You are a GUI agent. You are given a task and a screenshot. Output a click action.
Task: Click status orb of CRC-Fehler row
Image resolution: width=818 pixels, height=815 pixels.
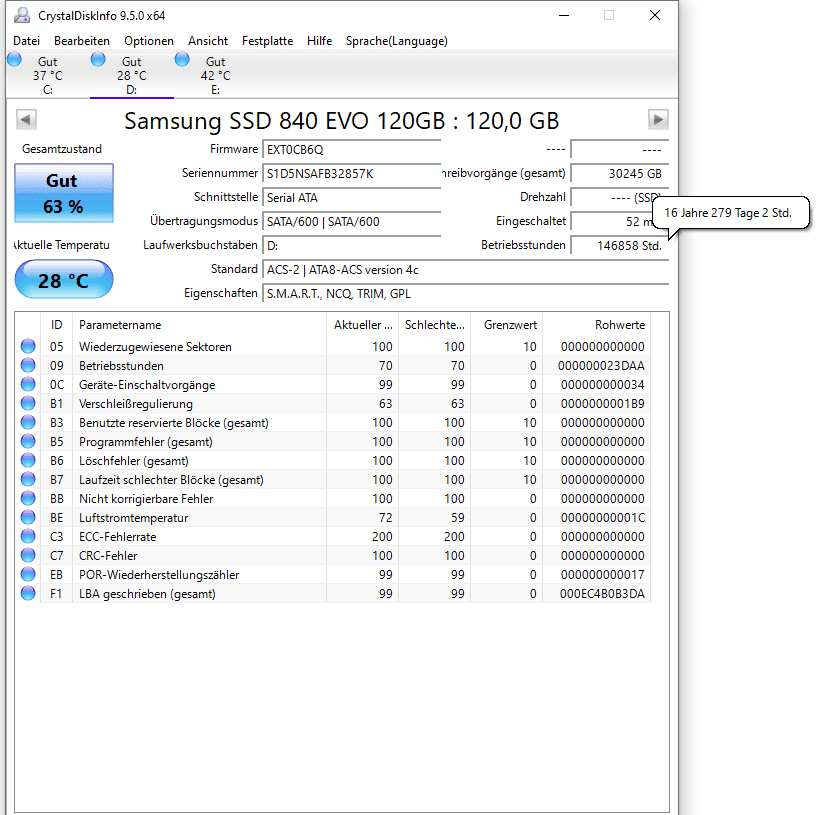28,555
